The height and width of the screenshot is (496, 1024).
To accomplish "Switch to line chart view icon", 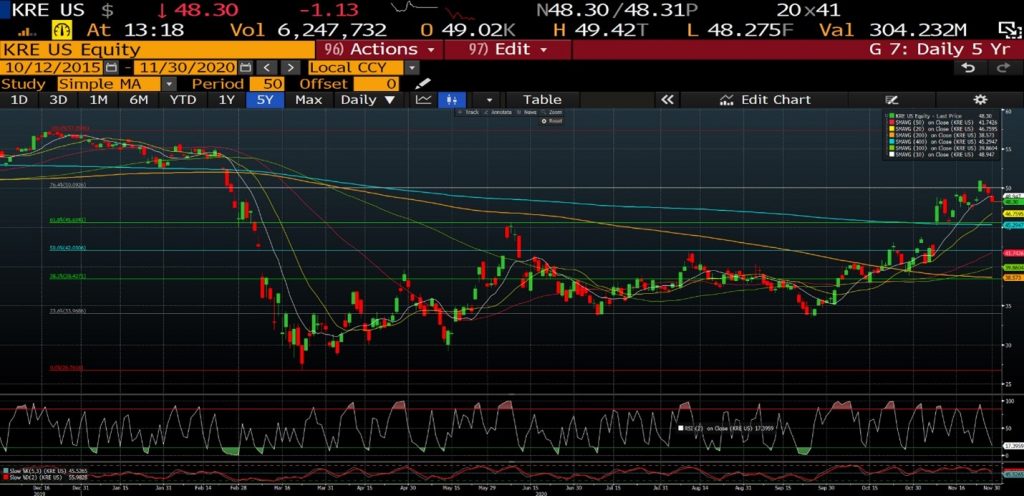I will 424,100.
